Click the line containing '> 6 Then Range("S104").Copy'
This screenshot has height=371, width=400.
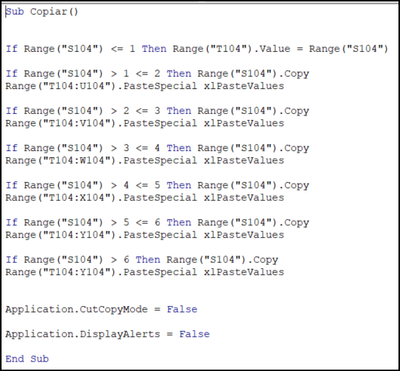point(142,260)
